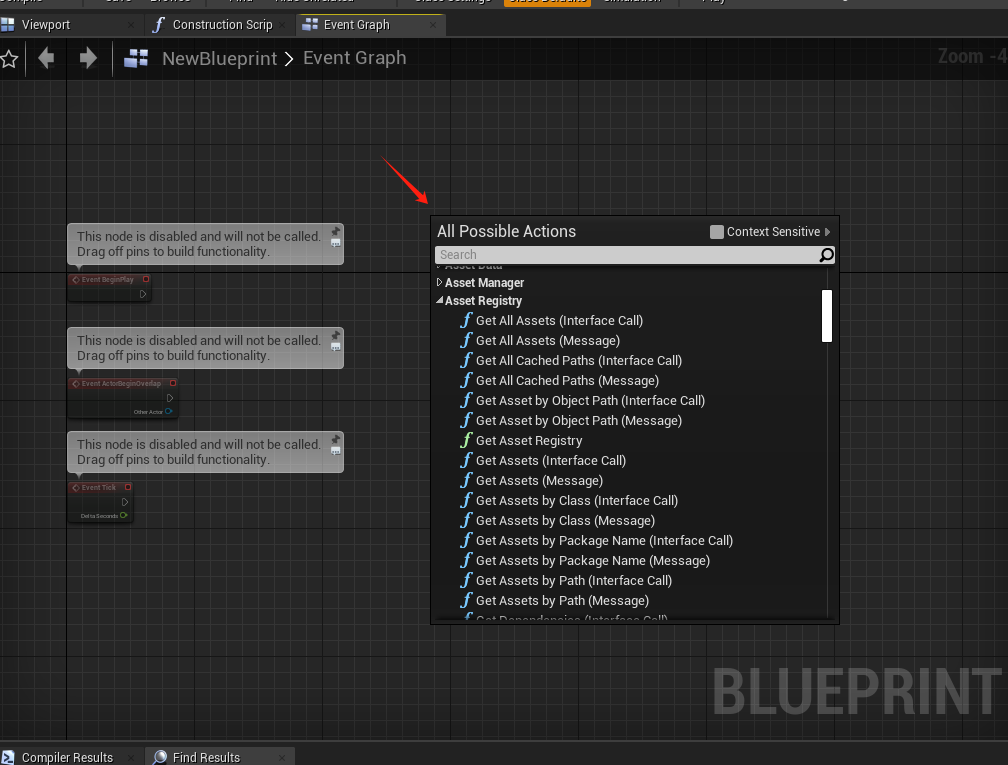
Task: Select Get Assets by Path (Interface Call)
Action: pos(574,580)
